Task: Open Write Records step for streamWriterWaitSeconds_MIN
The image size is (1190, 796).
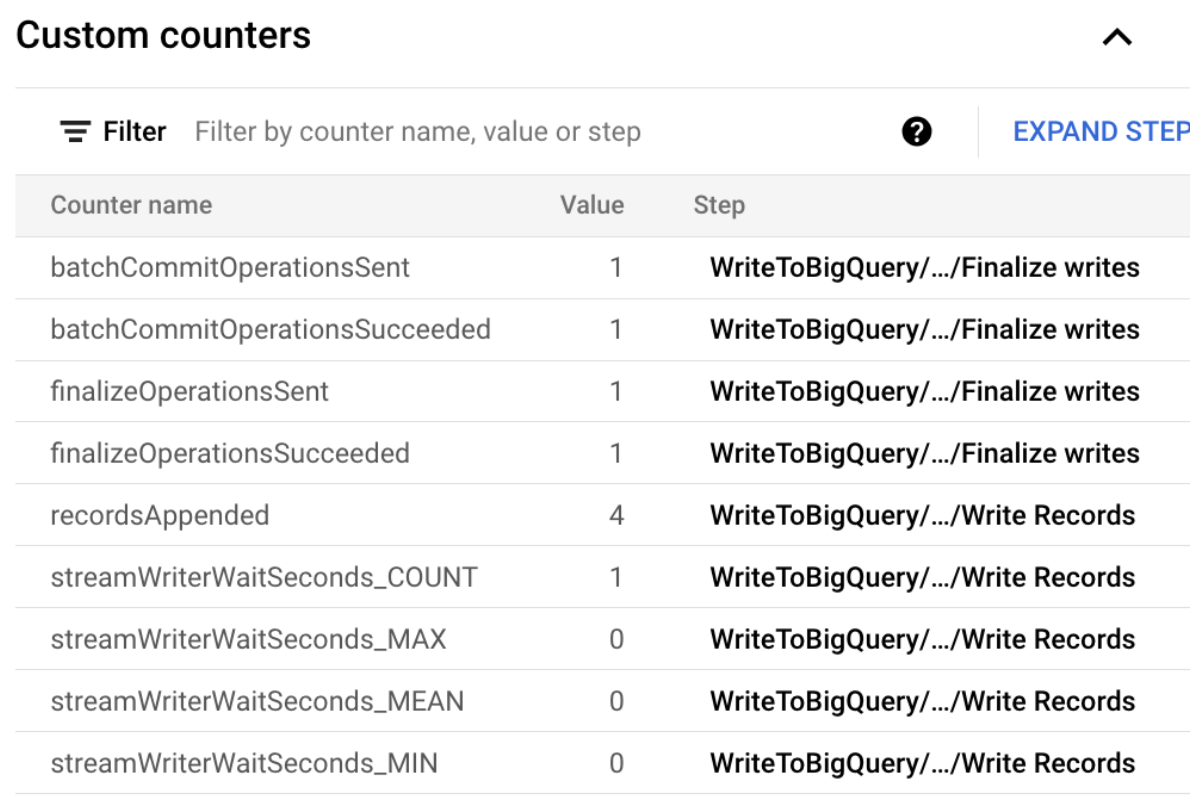Action: pyautogui.click(x=922, y=763)
